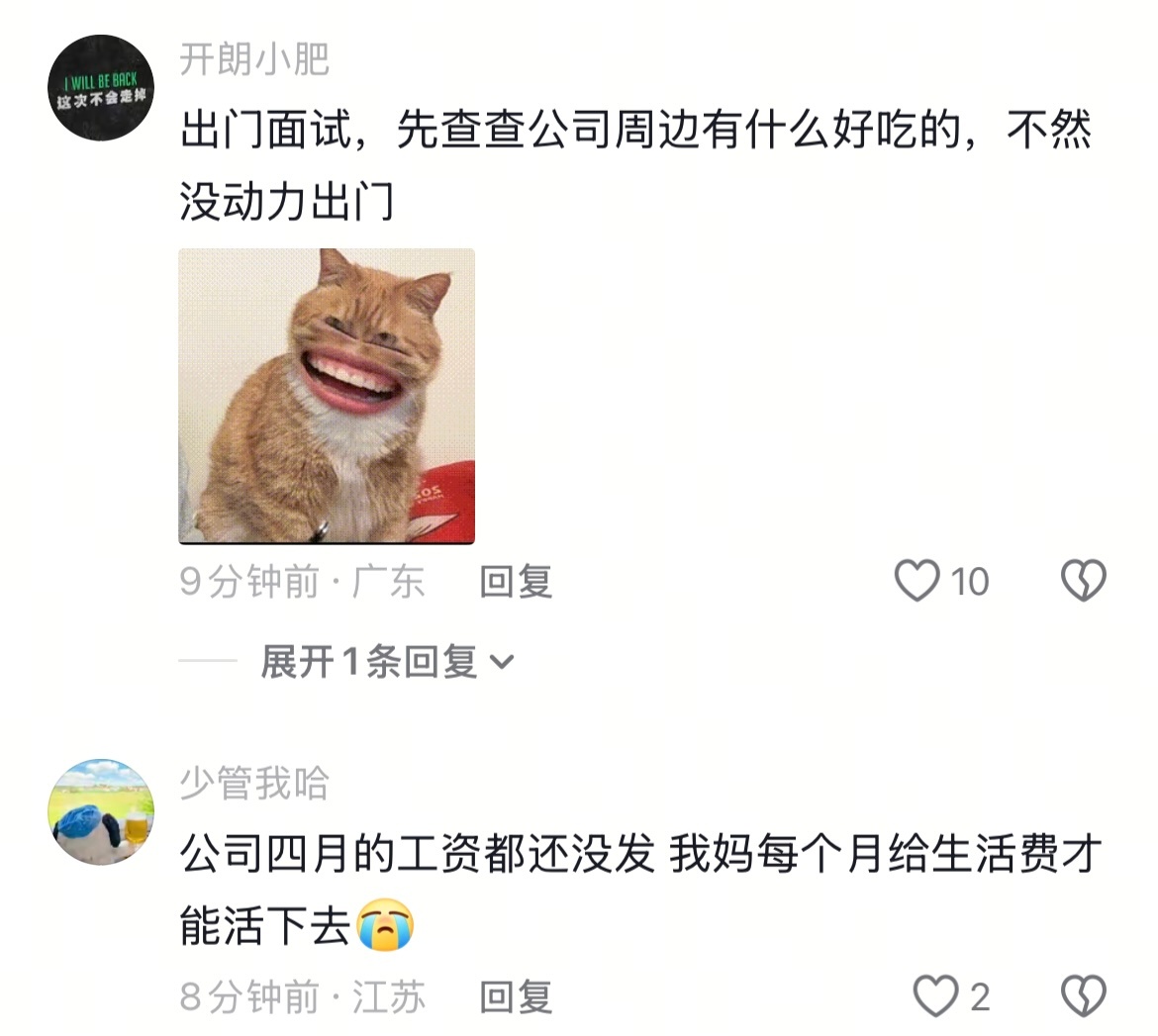This screenshot has width=1158, height=1036.
Task: Select the comment text about 四月的工资
Action: pyautogui.click(x=640, y=890)
